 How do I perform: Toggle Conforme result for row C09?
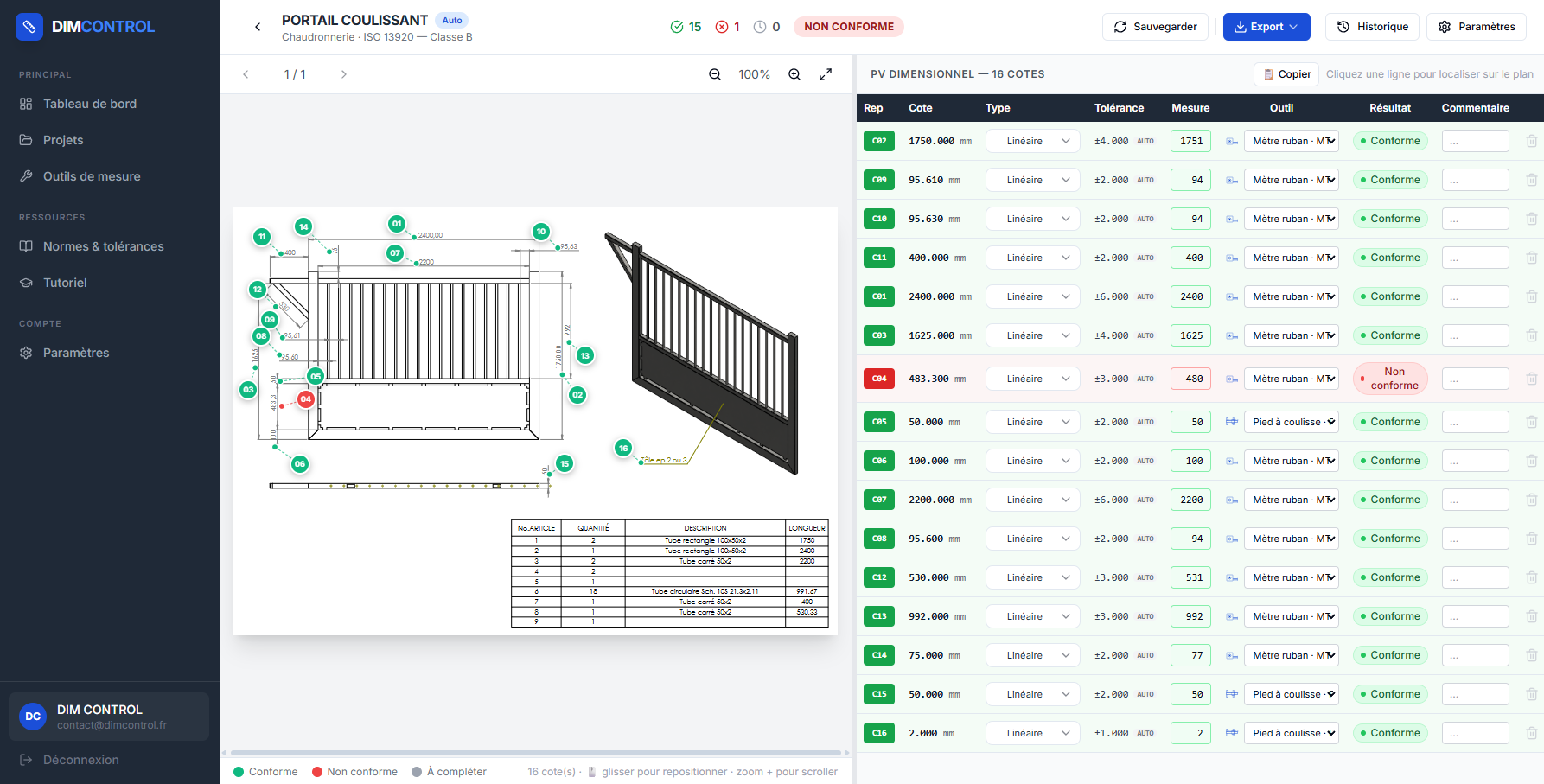pyautogui.click(x=1389, y=180)
